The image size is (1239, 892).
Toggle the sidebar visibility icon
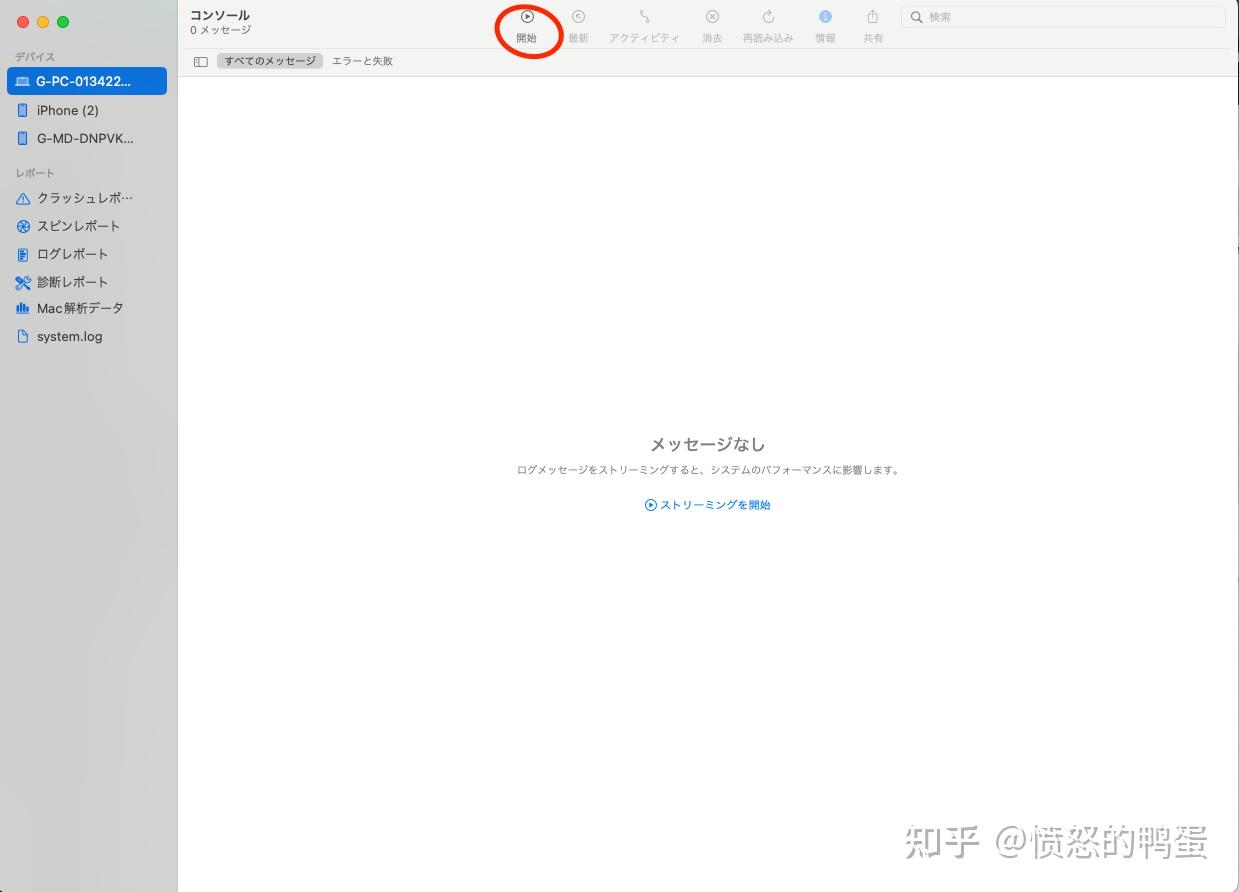(200, 61)
